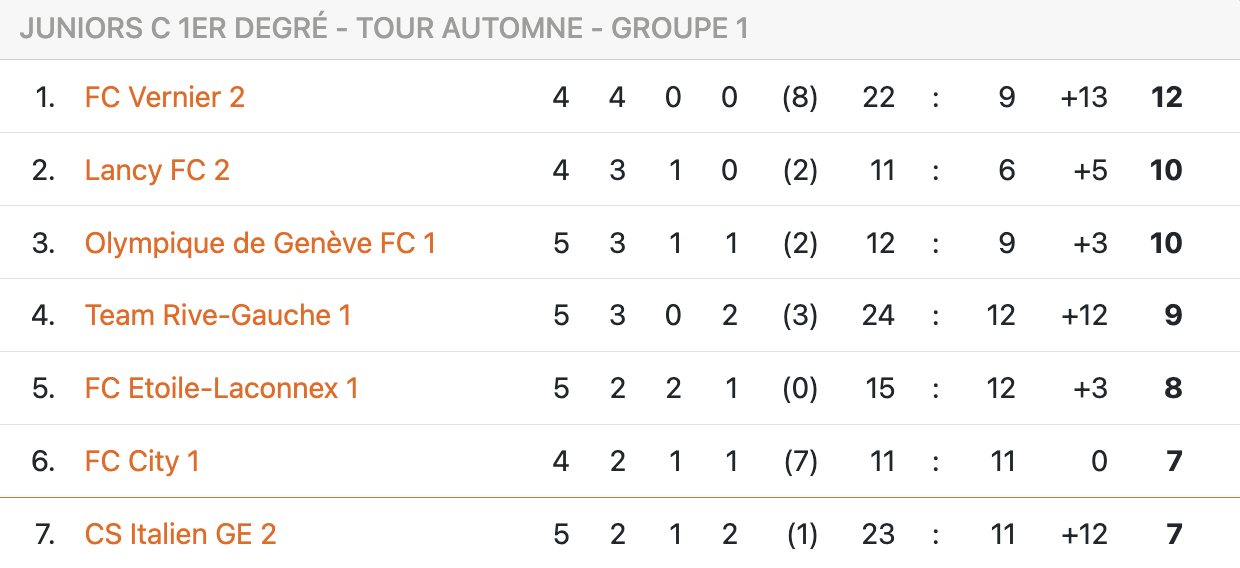
Task: Click rank number 7. beside CS Italien
Action: tap(44, 534)
